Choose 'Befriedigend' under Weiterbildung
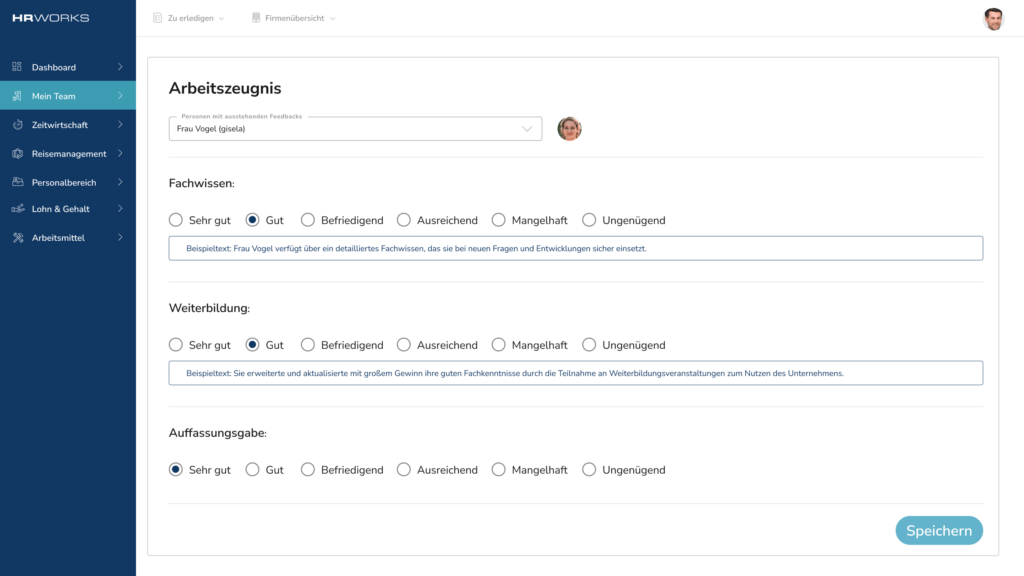Image resolution: width=1024 pixels, height=576 pixels. coord(308,345)
